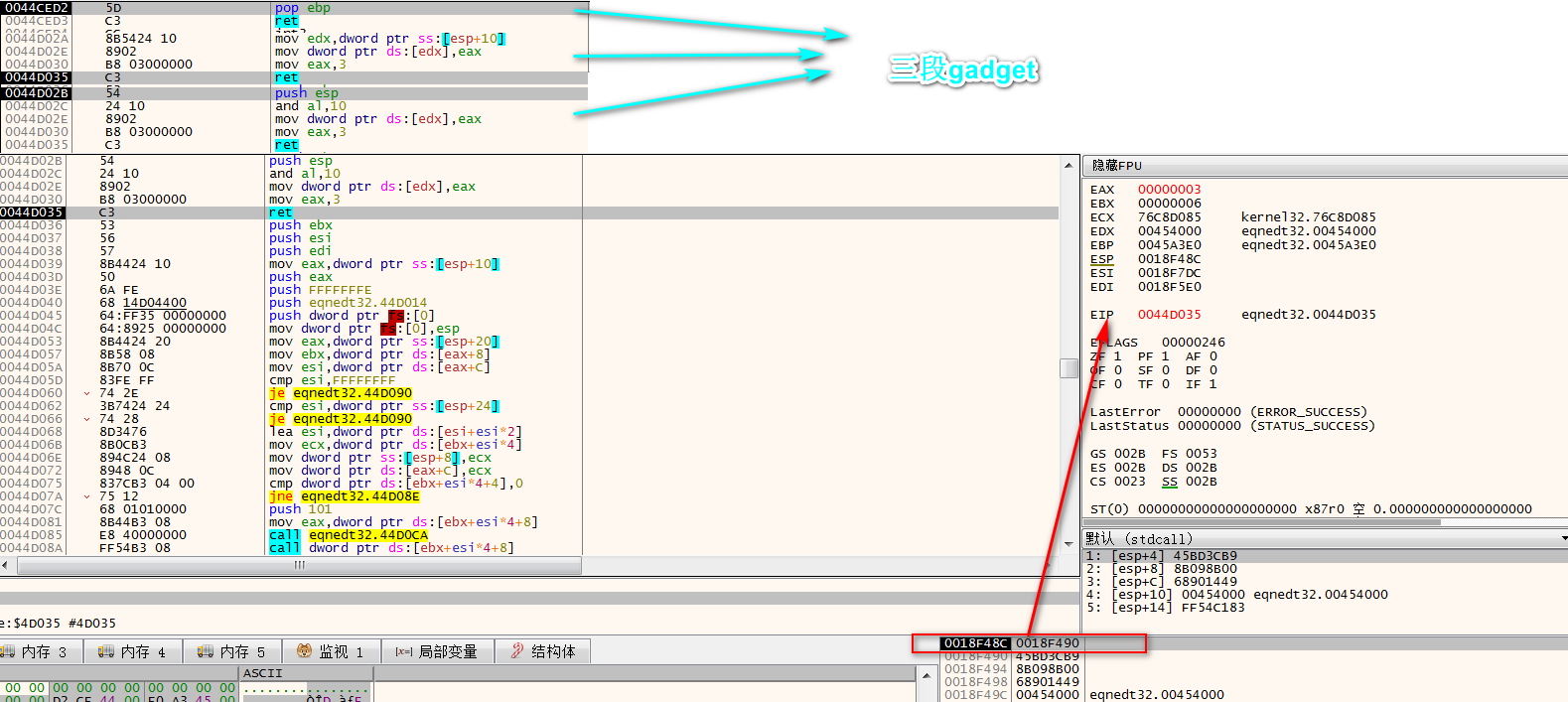
Task: Open the 结构体 struct tab
Action: pos(542,651)
